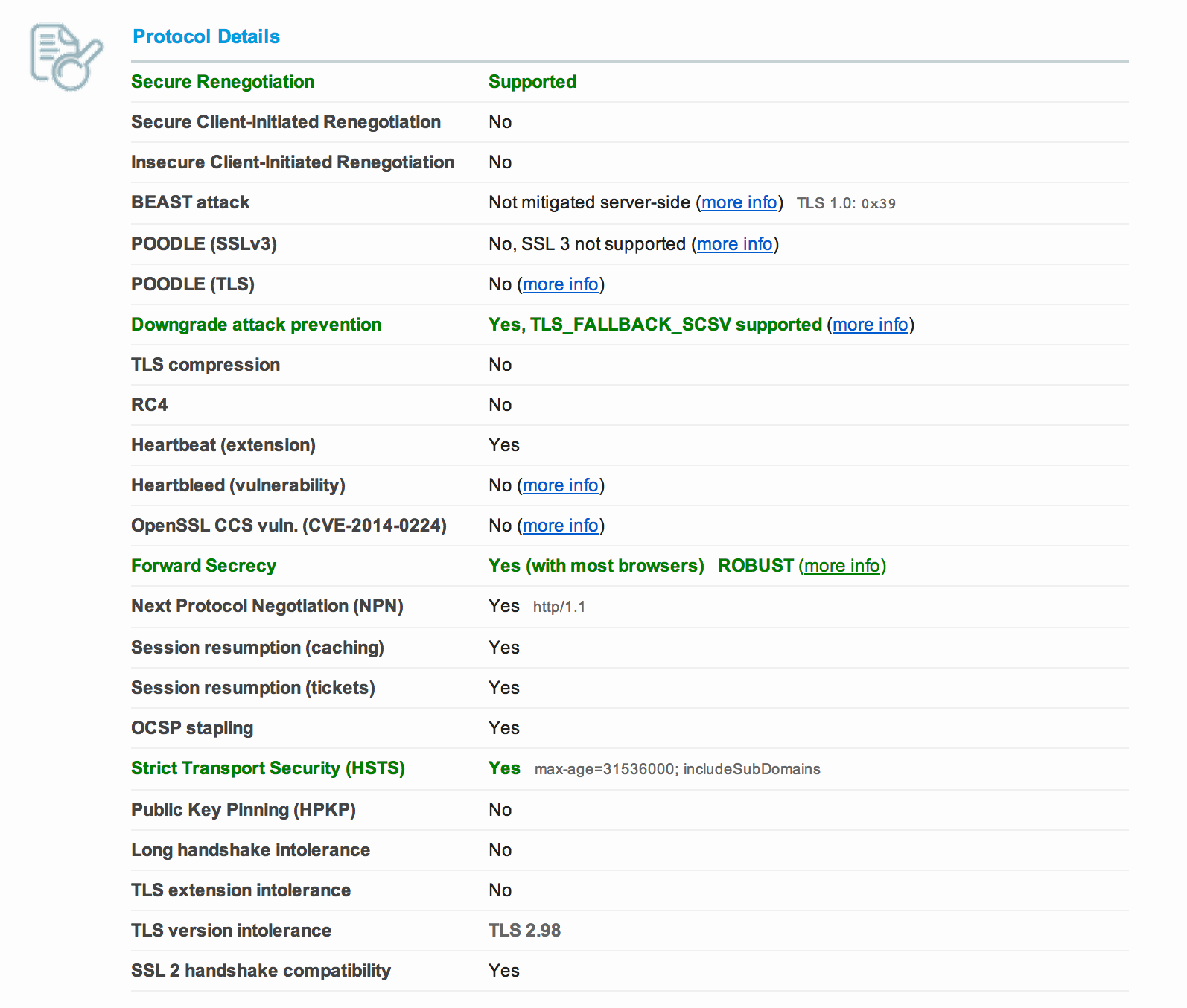Click the TLS 1.0: 0x39 cipher note
The image size is (1187, 1008).
click(x=845, y=203)
